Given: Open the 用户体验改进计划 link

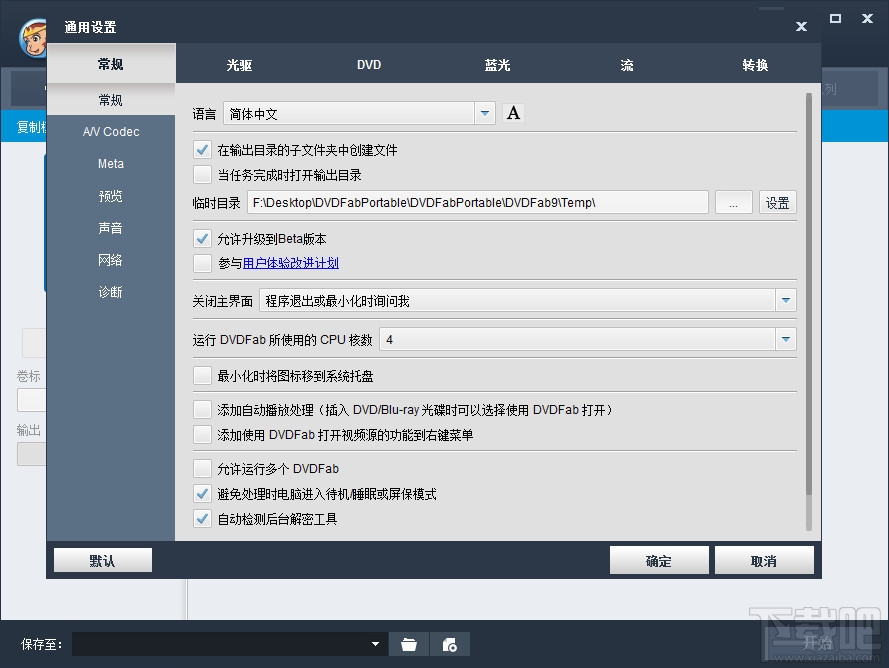Looking at the screenshot, I should coord(290,262).
